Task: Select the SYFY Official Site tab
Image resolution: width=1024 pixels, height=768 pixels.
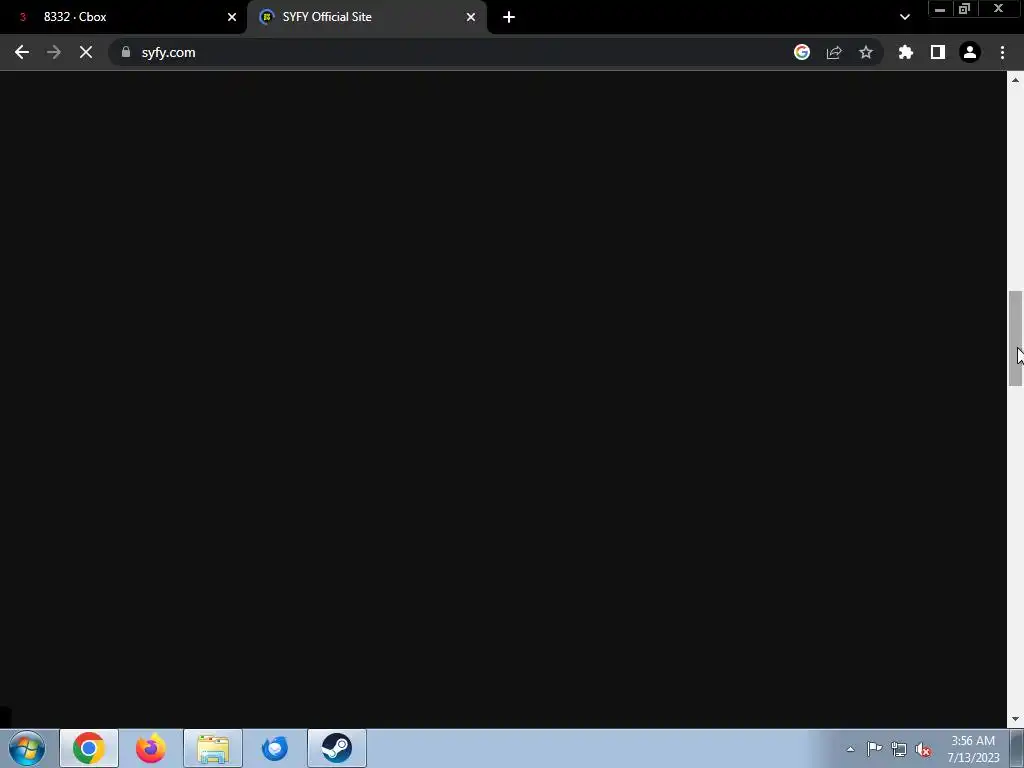Action: (367, 17)
